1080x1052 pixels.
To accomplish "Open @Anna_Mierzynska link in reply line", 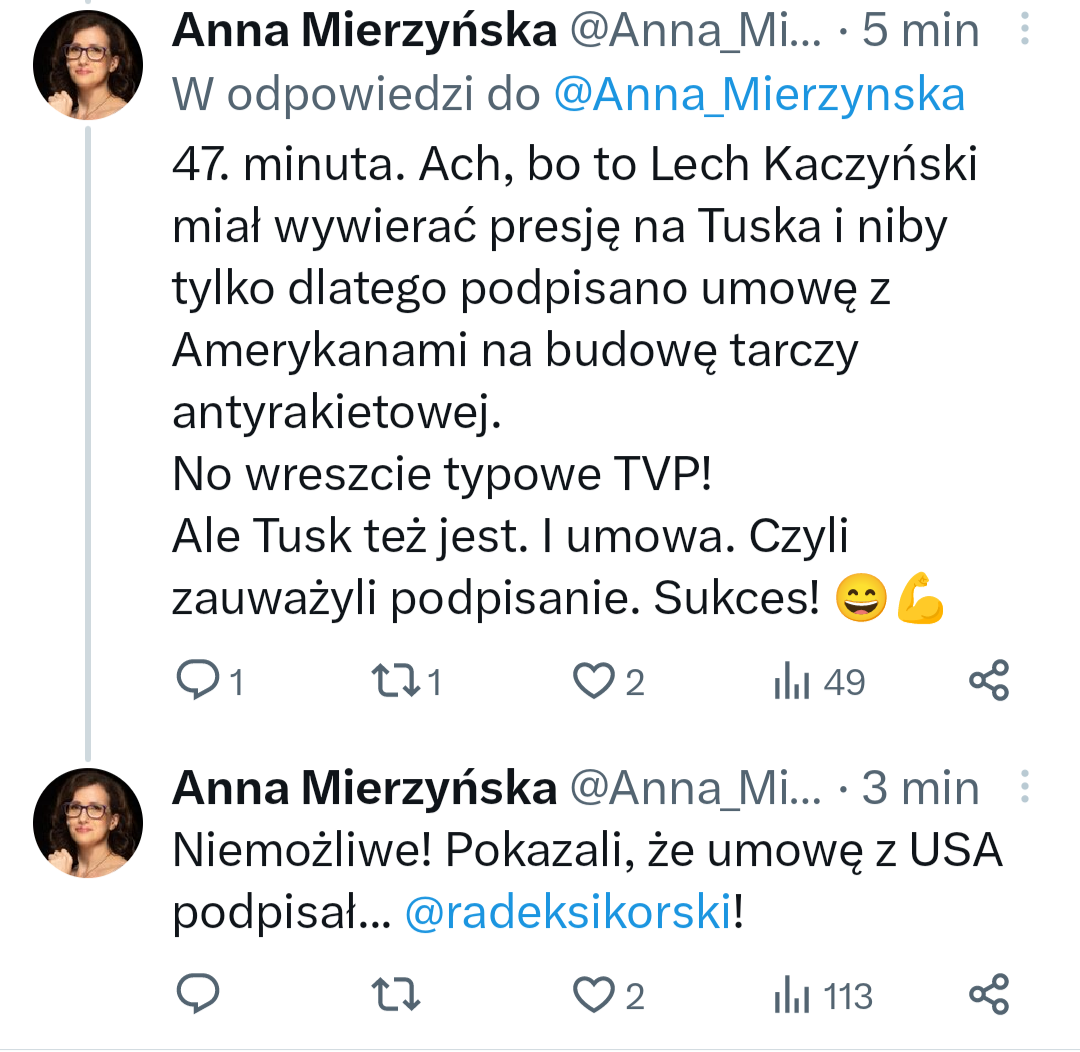I will 759,95.
